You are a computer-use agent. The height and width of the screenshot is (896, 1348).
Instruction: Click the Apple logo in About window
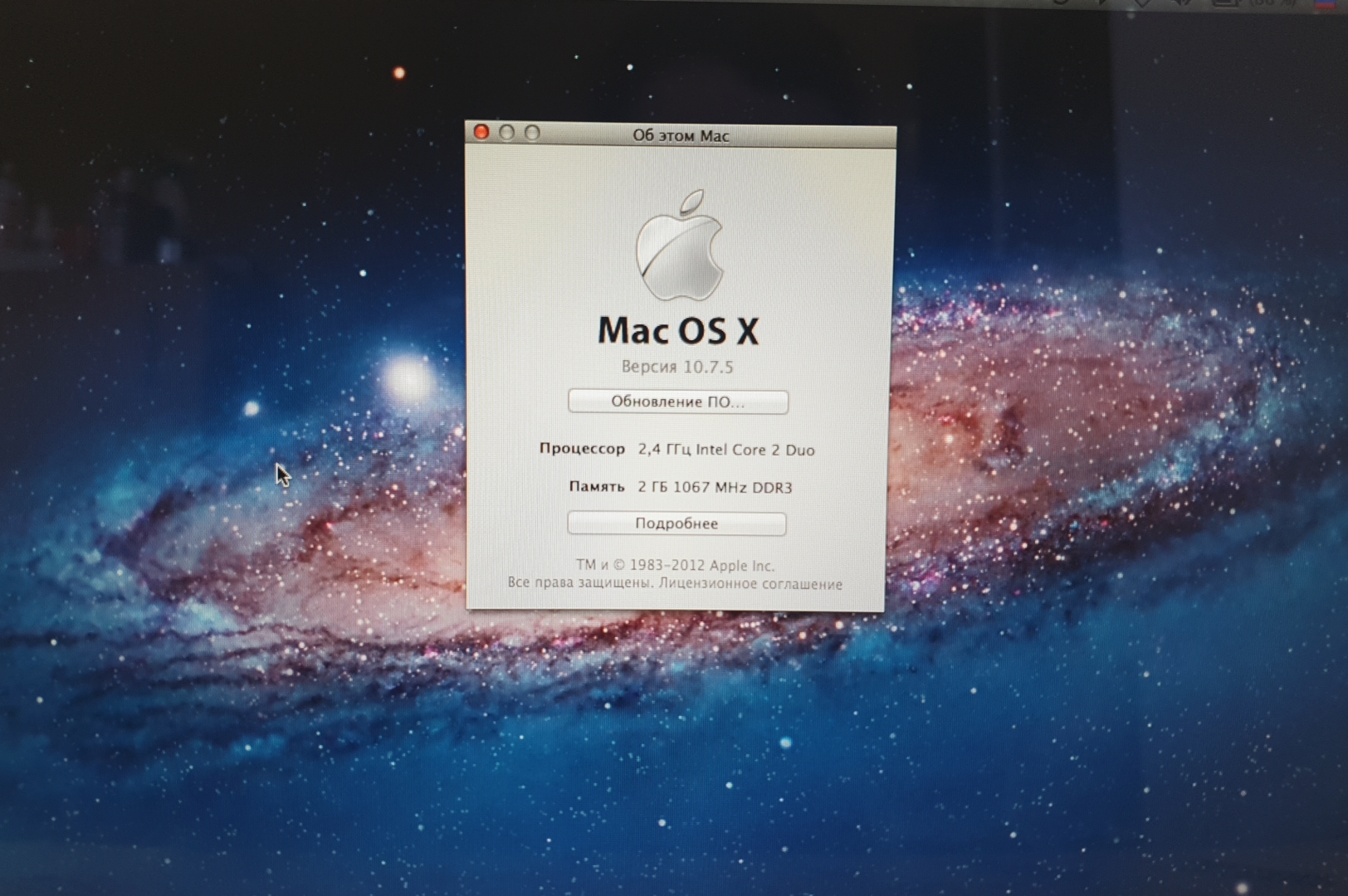(x=679, y=246)
